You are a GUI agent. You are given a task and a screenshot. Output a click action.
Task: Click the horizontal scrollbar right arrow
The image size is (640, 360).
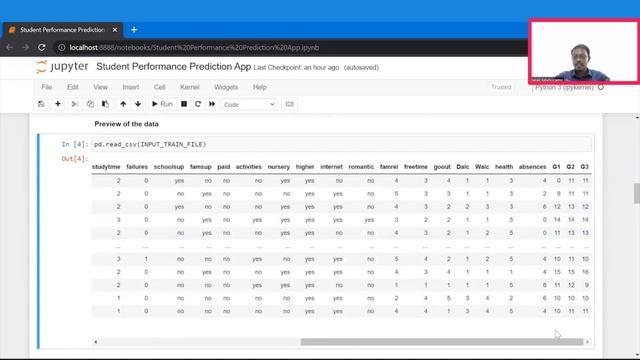[x=587, y=342]
